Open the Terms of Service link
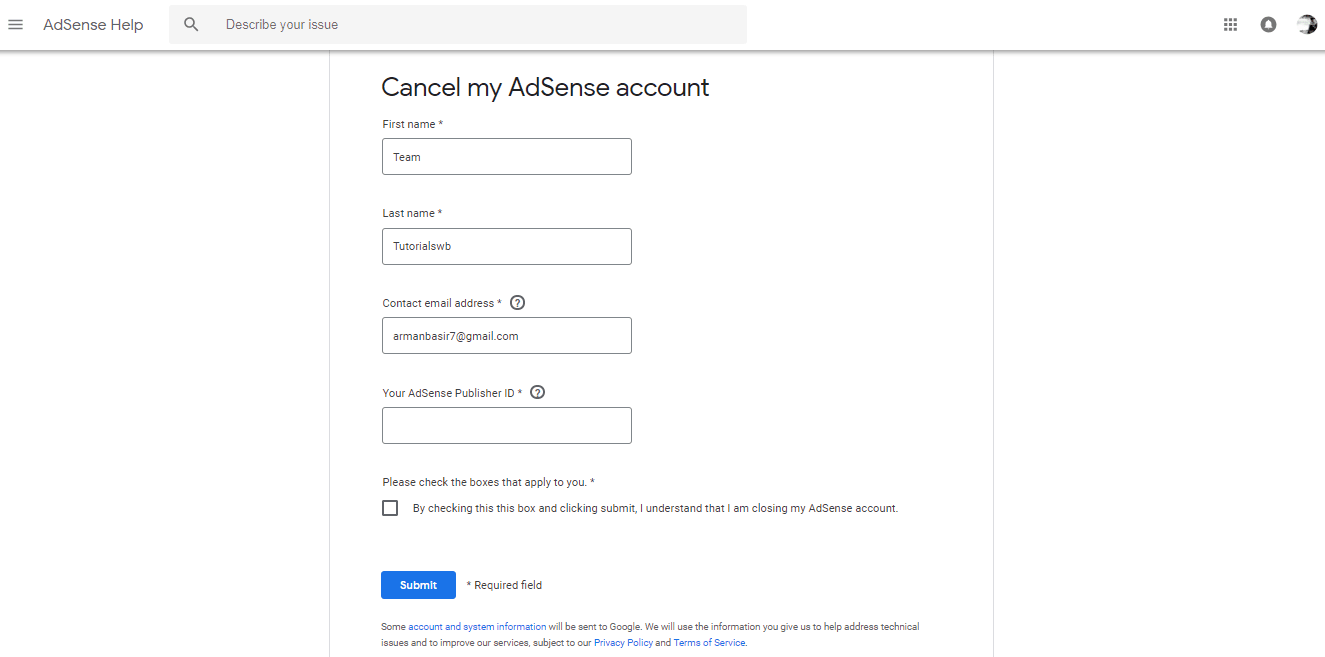Viewport: 1325px width, 657px height. pos(709,642)
